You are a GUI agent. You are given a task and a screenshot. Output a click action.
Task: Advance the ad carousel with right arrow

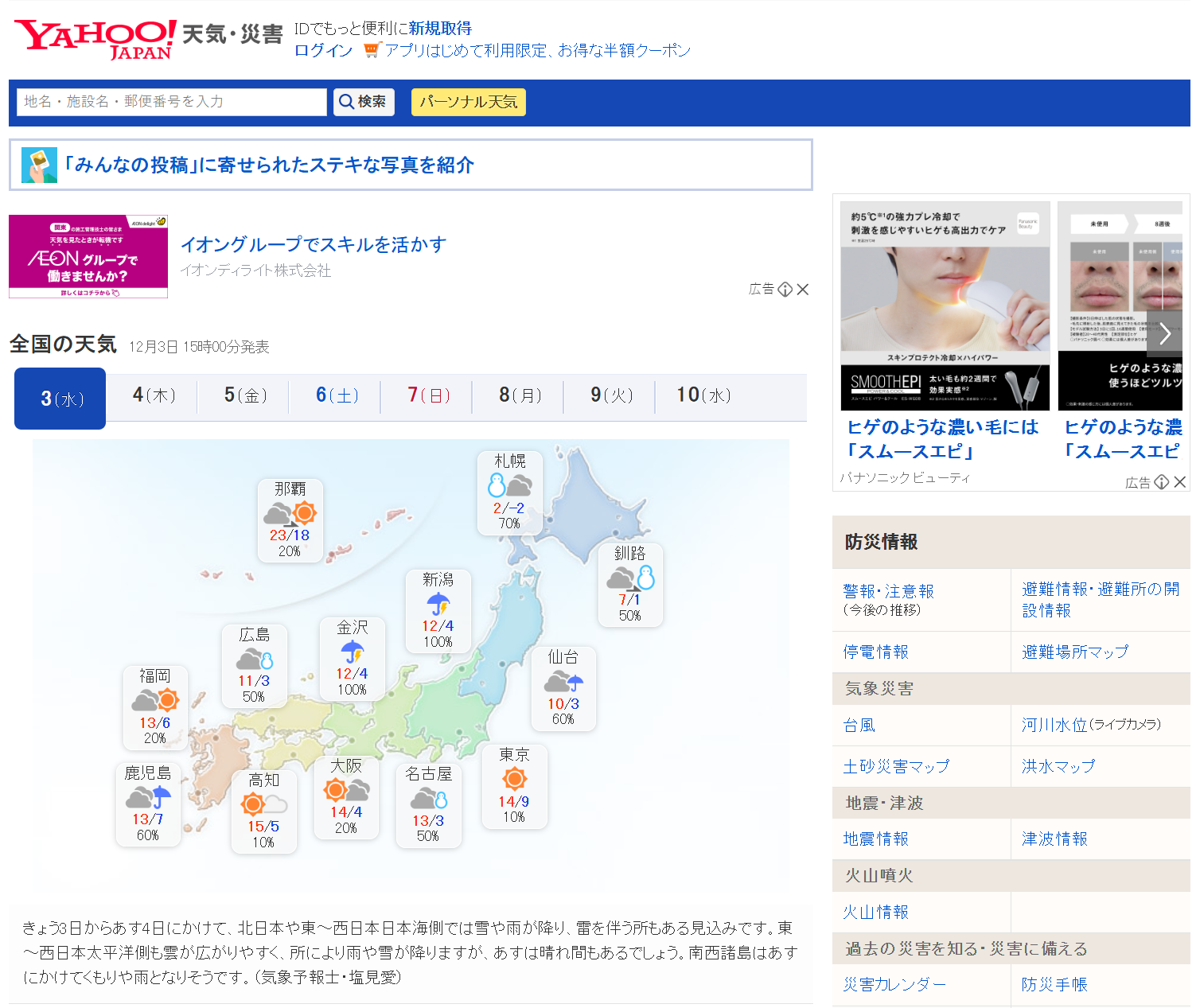1164,333
